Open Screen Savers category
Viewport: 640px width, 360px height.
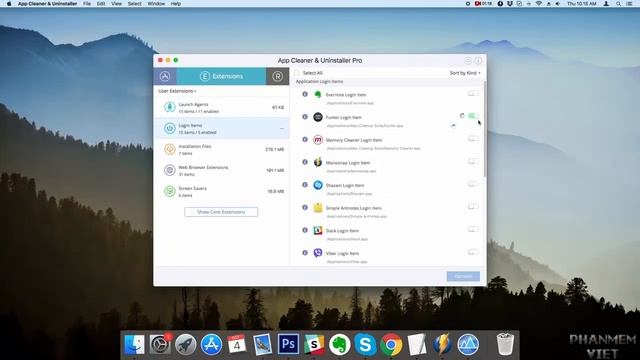coord(221,191)
